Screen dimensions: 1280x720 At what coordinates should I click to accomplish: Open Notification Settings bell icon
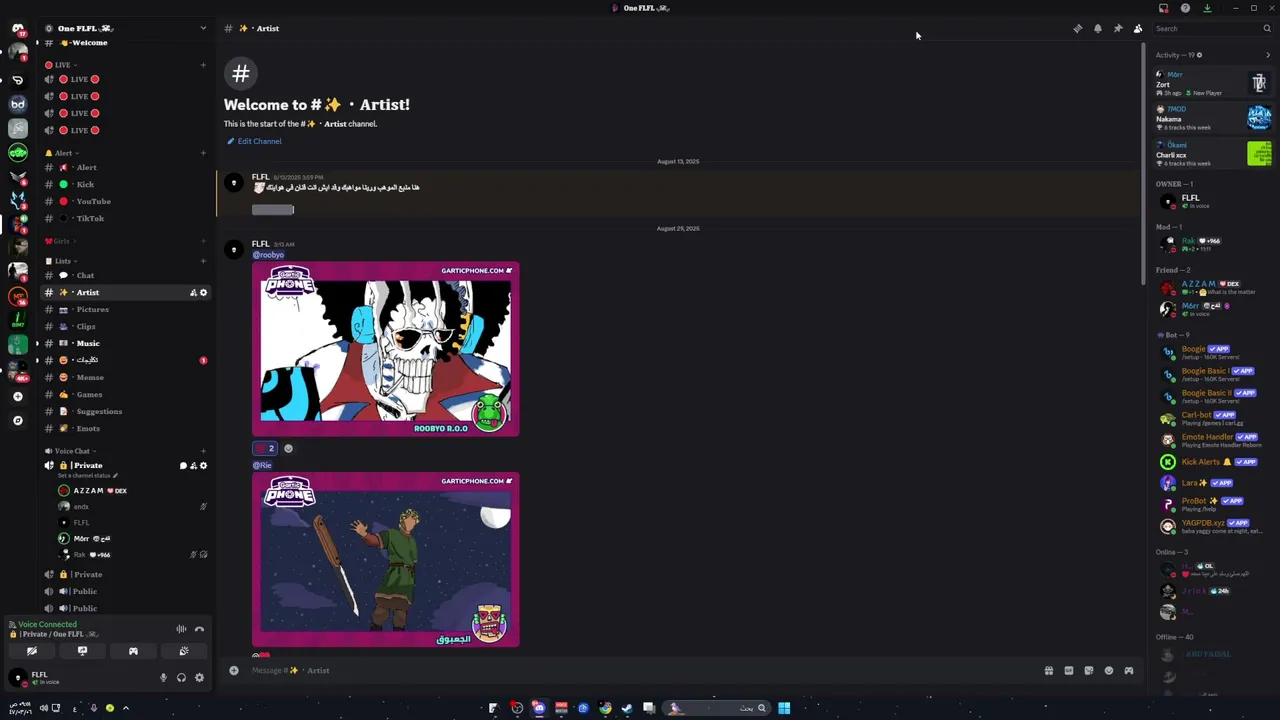tap(1097, 29)
